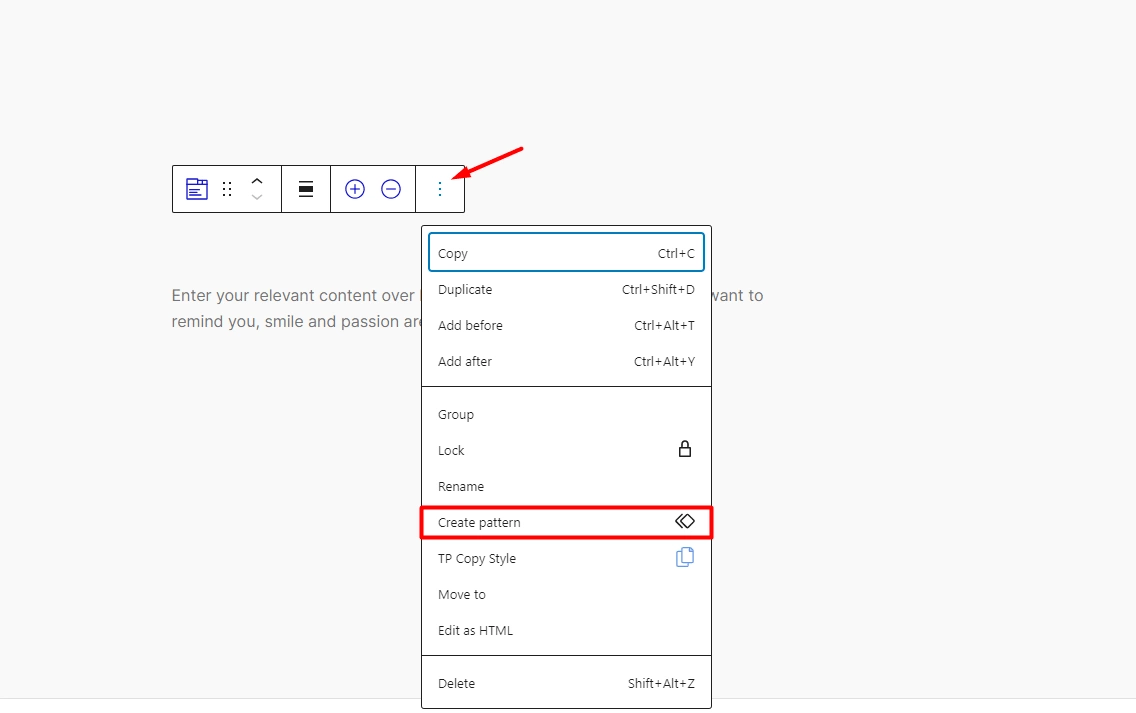
Task: Move the block down with the down chevron
Action: tap(257, 196)
